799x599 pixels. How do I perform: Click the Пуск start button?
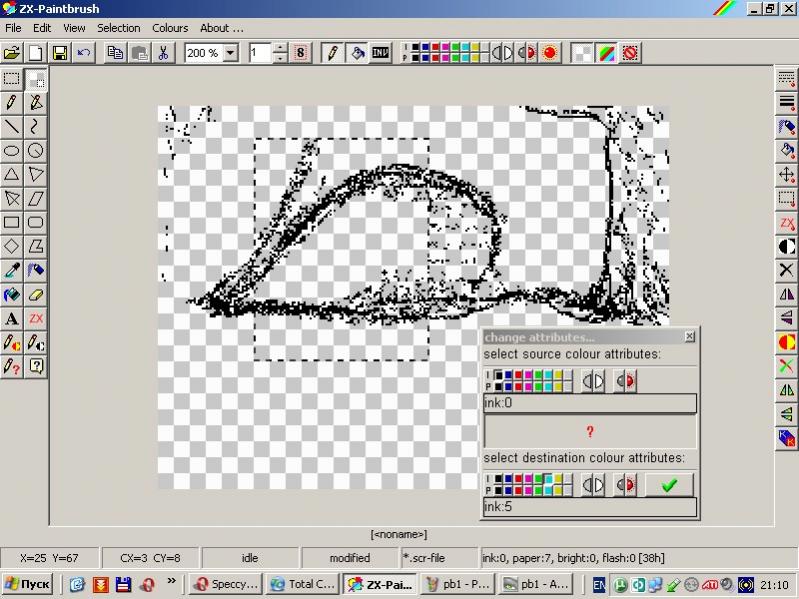click(x=29, y=584)
